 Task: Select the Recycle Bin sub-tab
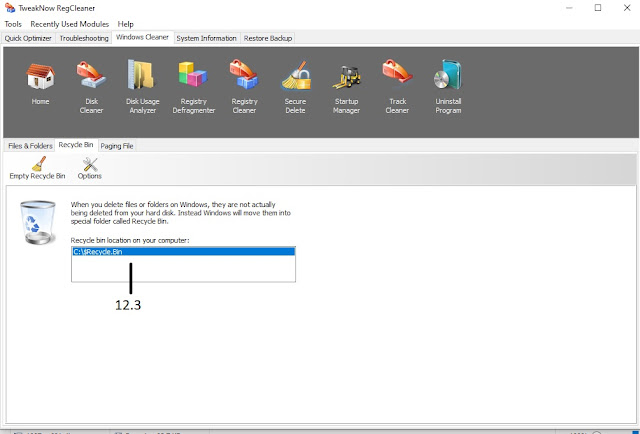click(76, 145)
